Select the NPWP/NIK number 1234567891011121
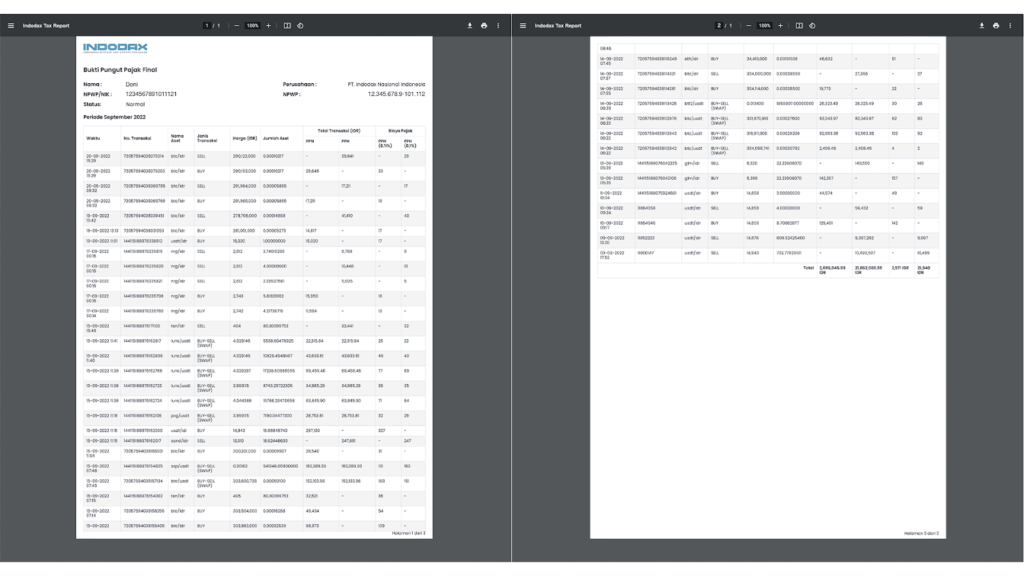 (151, 94)
